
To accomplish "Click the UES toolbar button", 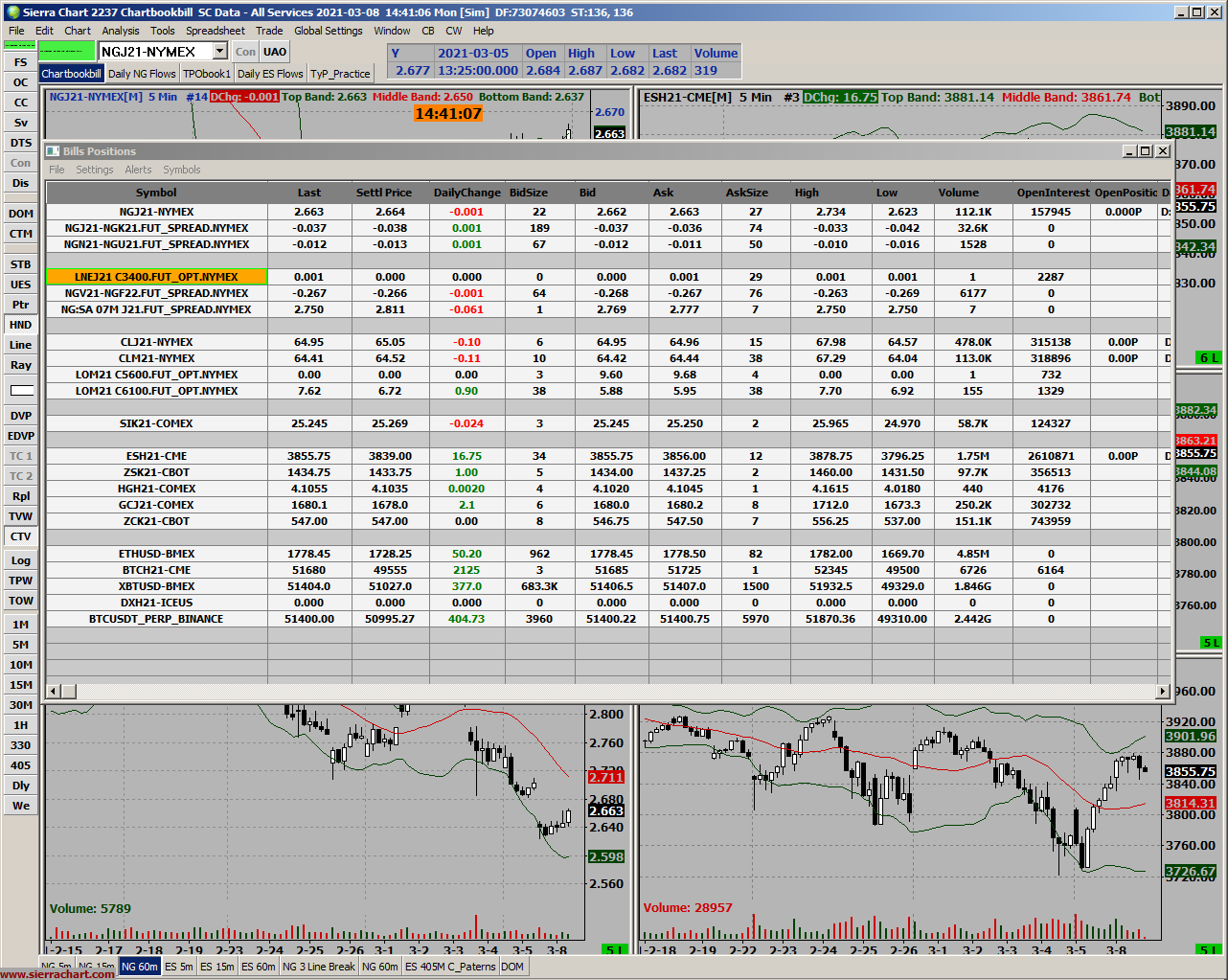I will 21,285.
